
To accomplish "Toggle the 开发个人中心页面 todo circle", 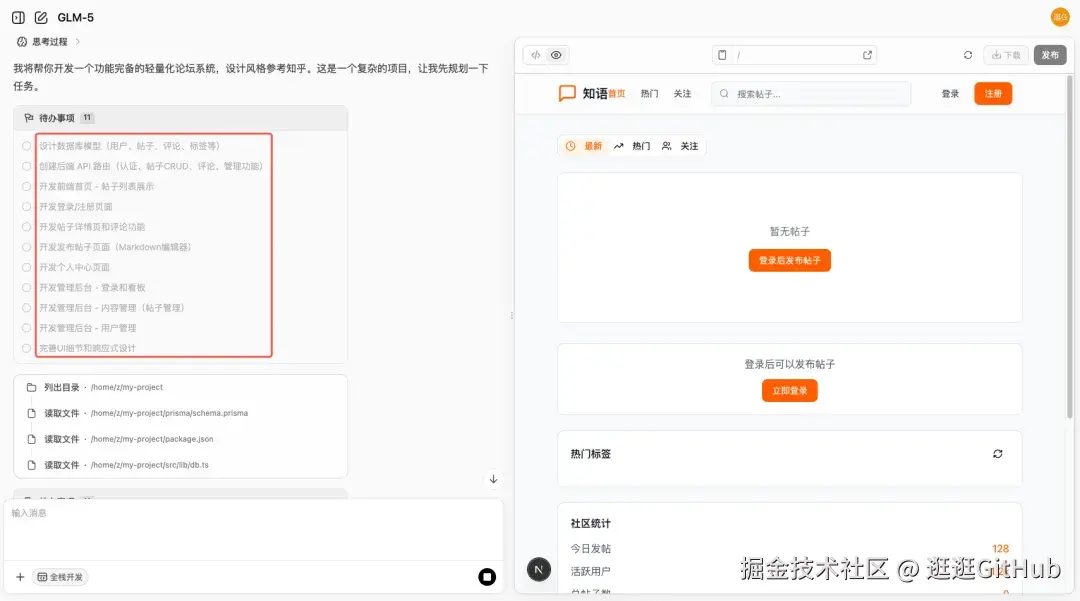I will (26, 267).
